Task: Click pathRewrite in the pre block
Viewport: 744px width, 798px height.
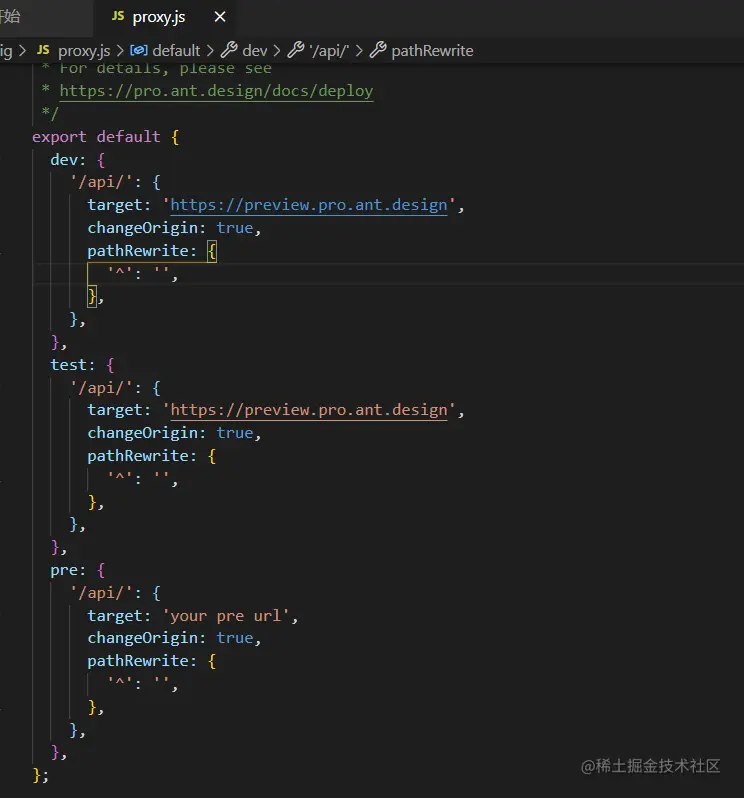Action: pyautogui.click(x=137, y=661)
